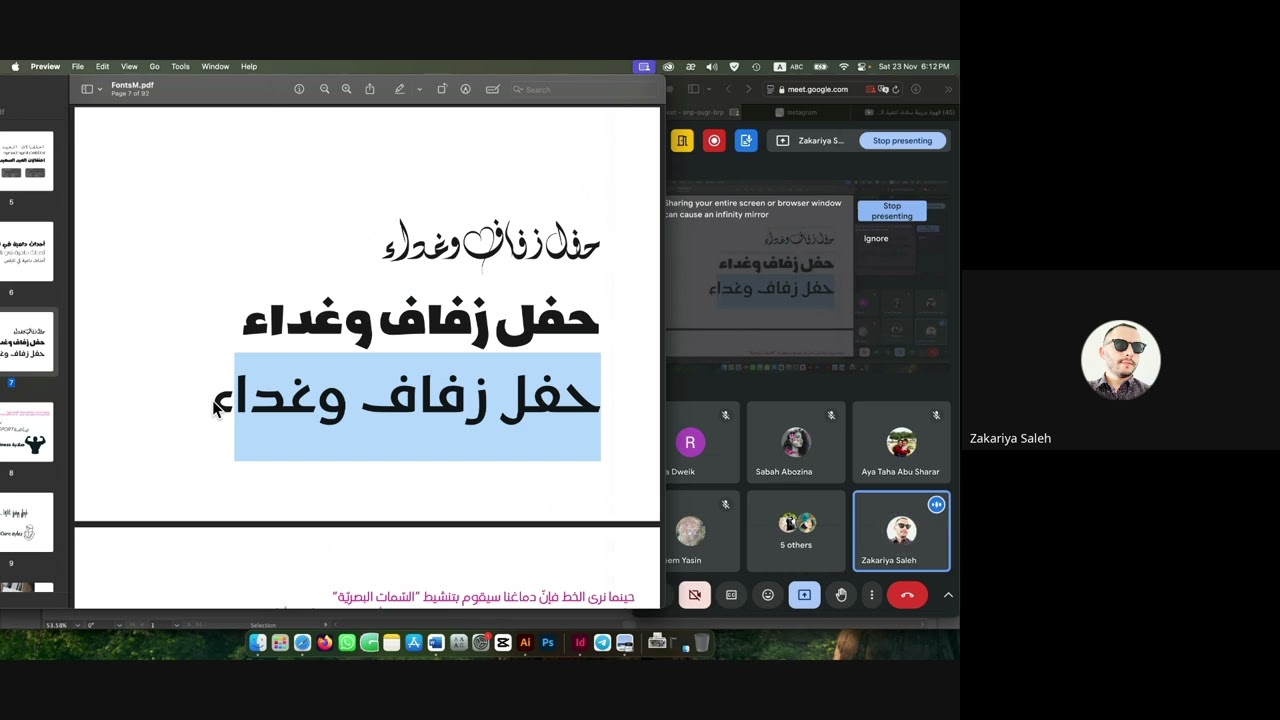1280x720 pixels.
Task: Open the File menu
Action: click(77, 67)
